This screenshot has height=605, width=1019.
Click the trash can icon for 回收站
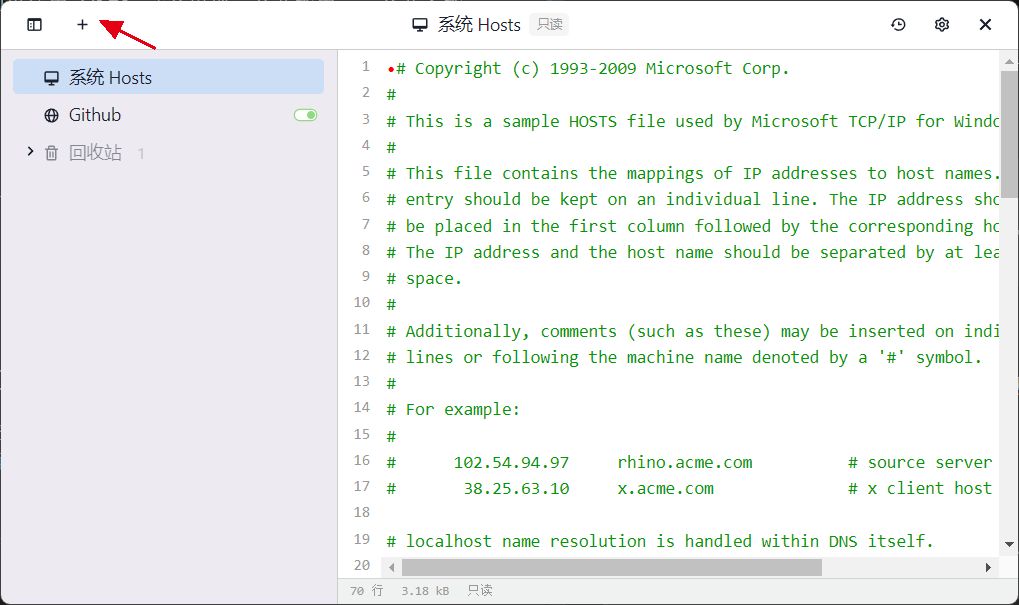pyautogui.click(x=51, y=153)
